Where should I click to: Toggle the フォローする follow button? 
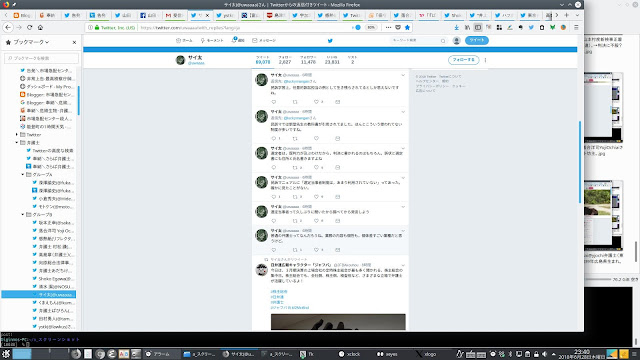[464, 60]
